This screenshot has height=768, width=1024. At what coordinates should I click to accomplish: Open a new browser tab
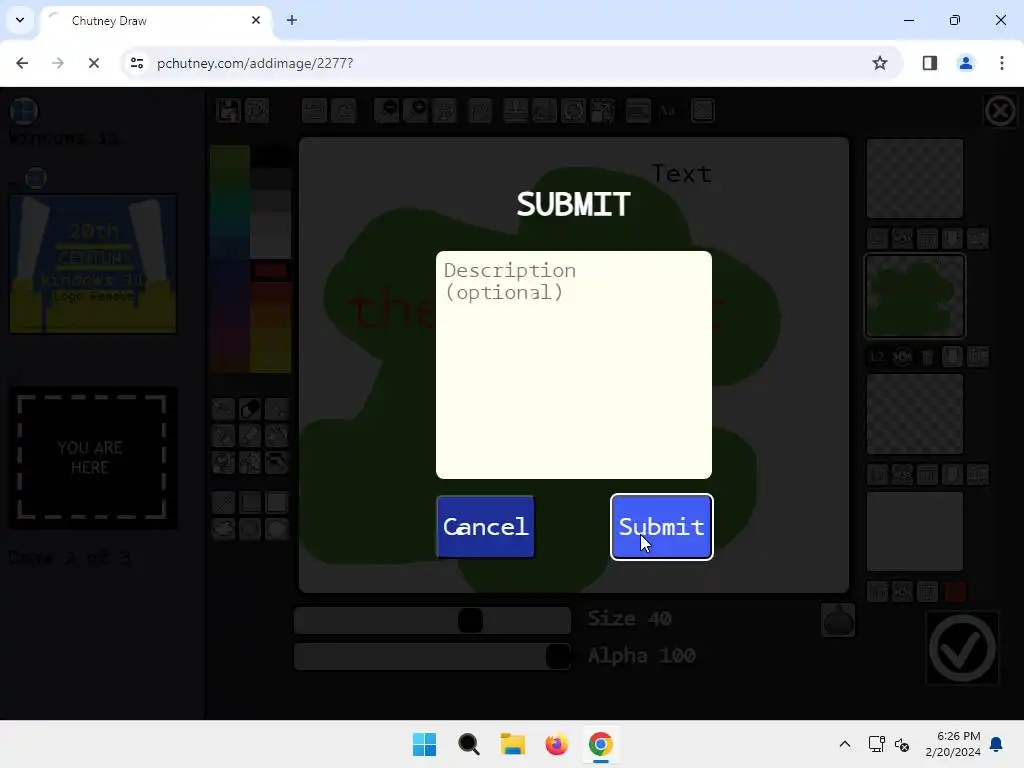pyautogui.click(x=291, y=20)
